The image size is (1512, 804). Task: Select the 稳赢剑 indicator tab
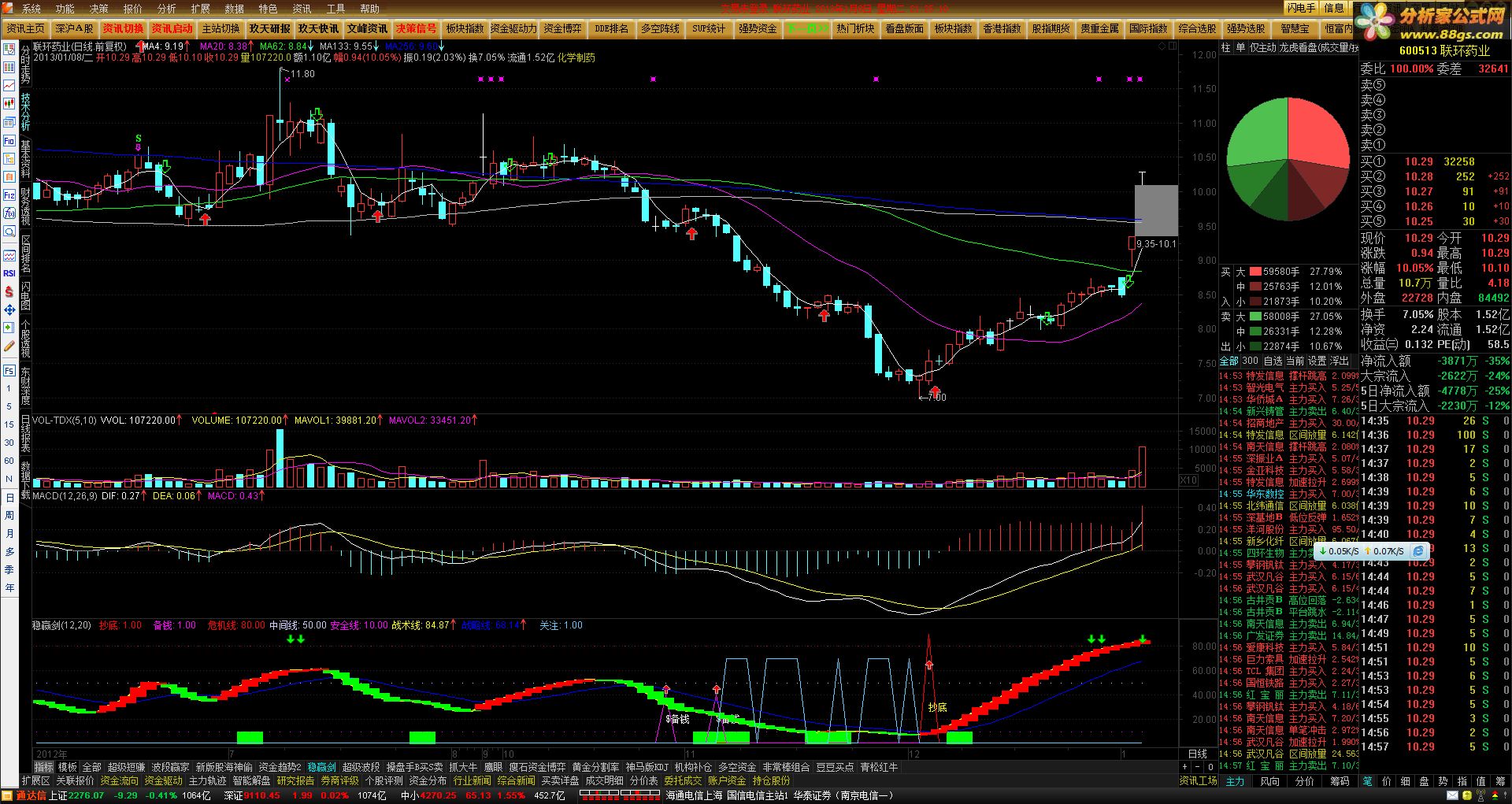click(321, 767)
